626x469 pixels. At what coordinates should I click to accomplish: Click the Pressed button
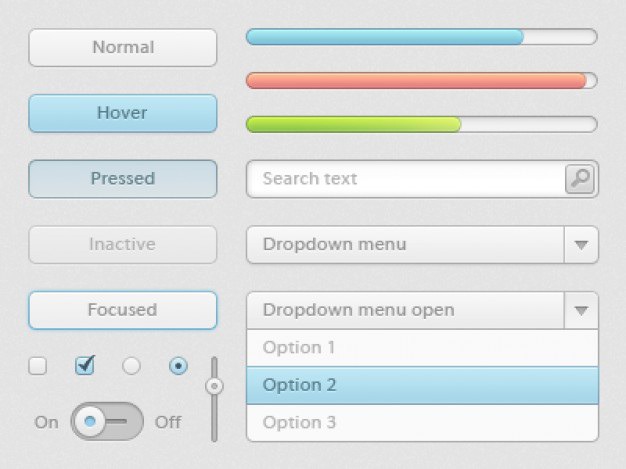click(x=123, y=179)
